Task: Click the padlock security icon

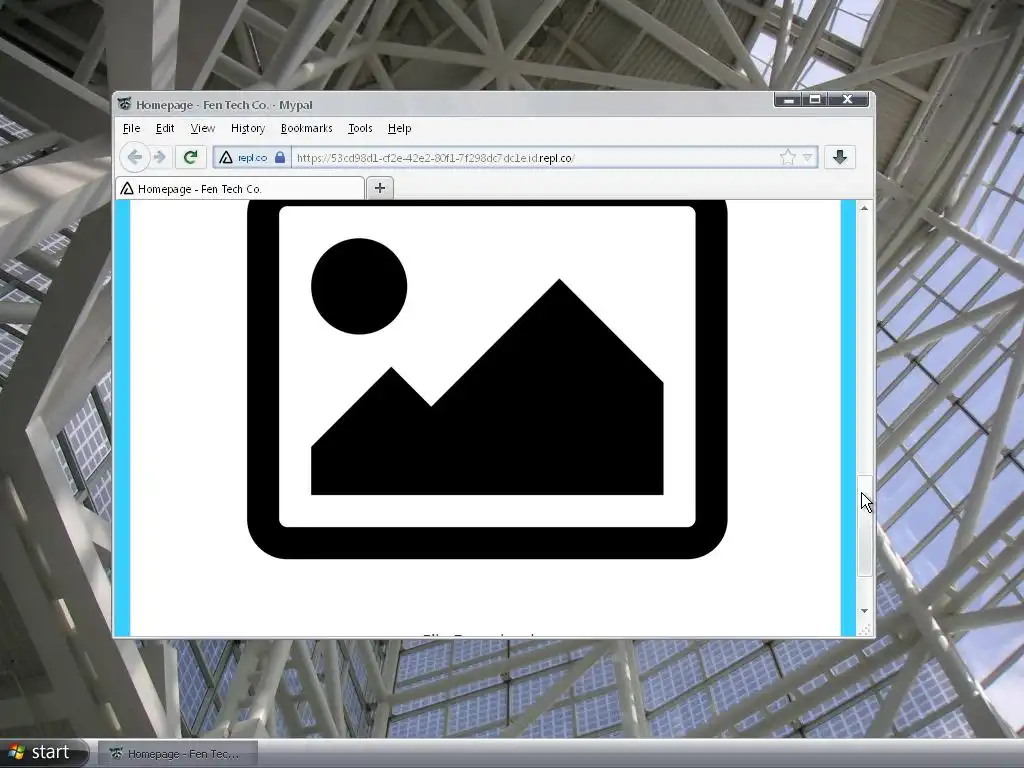Action: coord(280,157)
